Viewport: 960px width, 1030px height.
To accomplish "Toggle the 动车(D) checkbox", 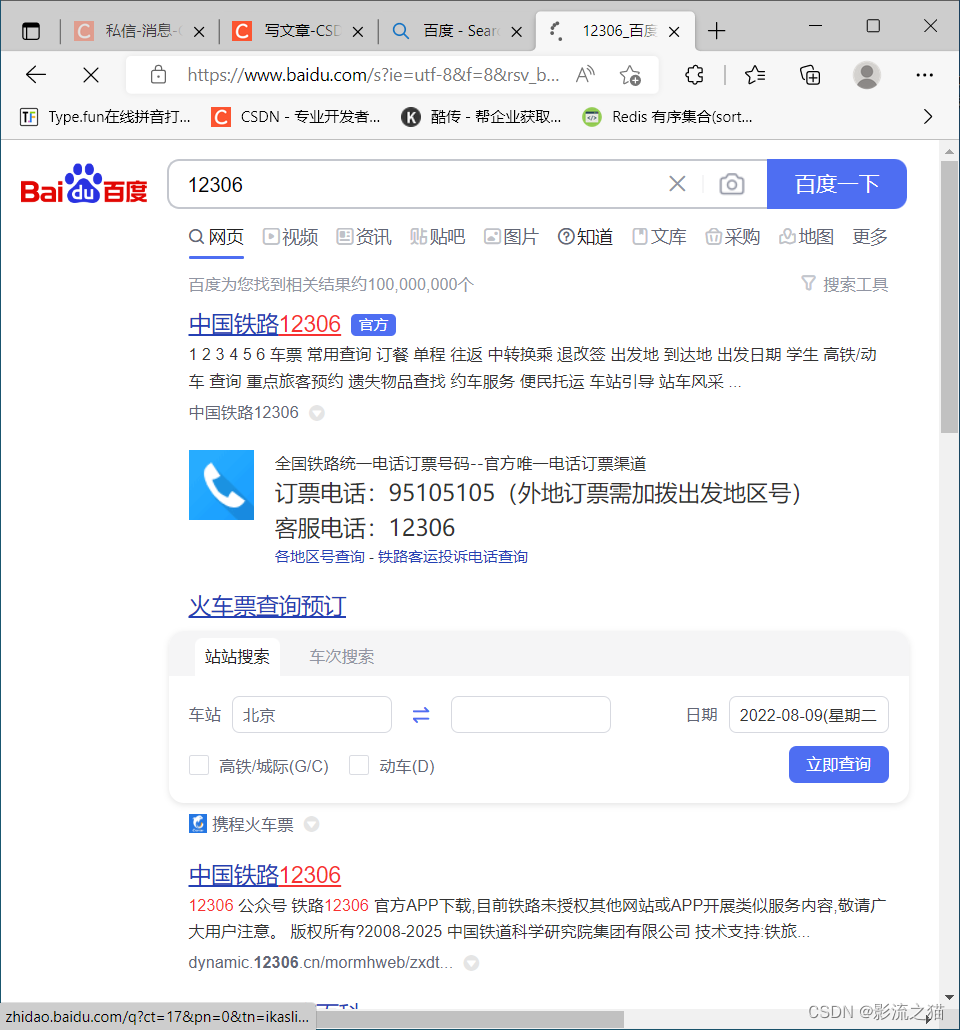I will (x=359, y=765).
